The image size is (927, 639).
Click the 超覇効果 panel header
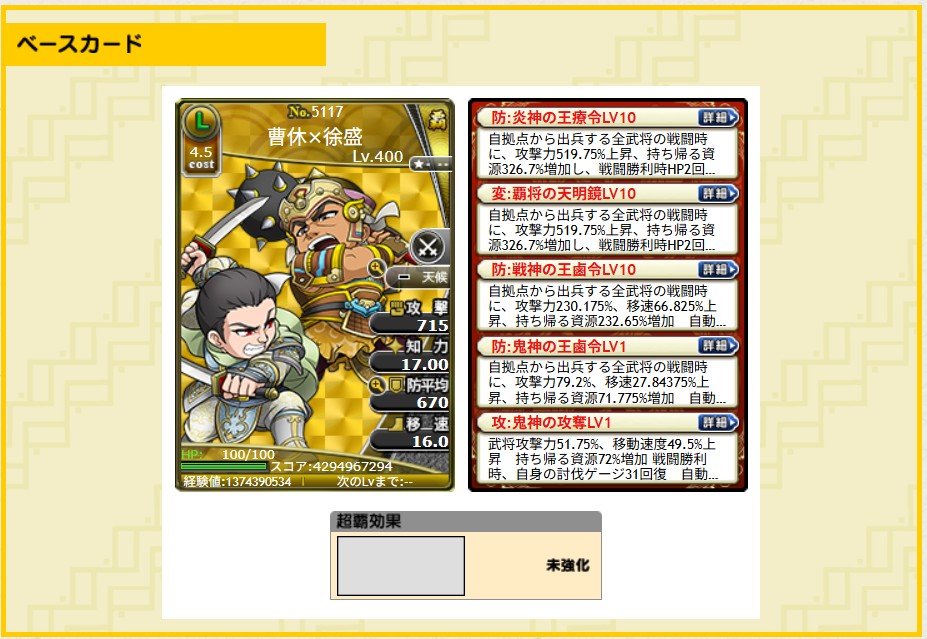pos(466,521)
